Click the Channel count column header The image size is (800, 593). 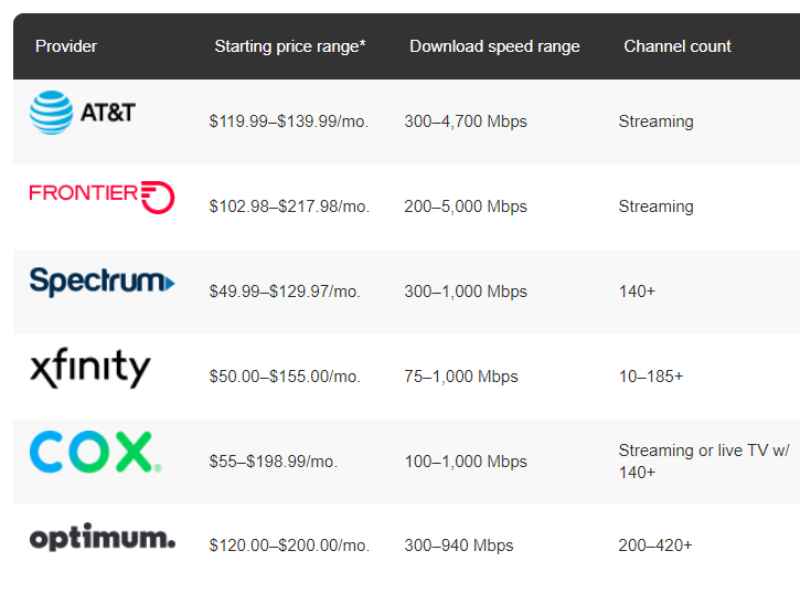pos(677,47)
